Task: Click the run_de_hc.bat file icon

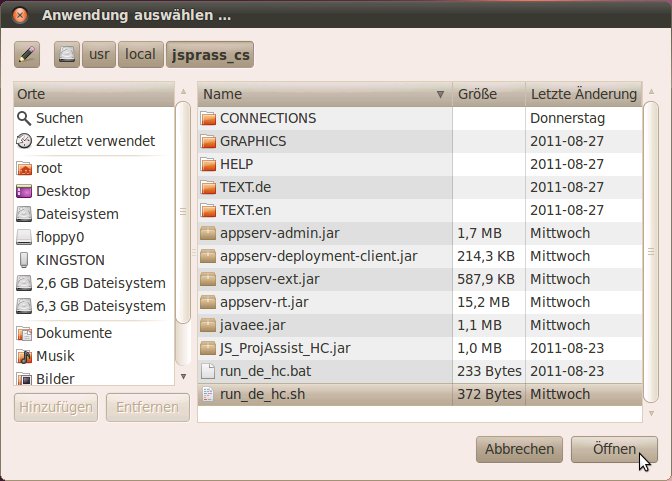Action: click(x=208, y=371)
